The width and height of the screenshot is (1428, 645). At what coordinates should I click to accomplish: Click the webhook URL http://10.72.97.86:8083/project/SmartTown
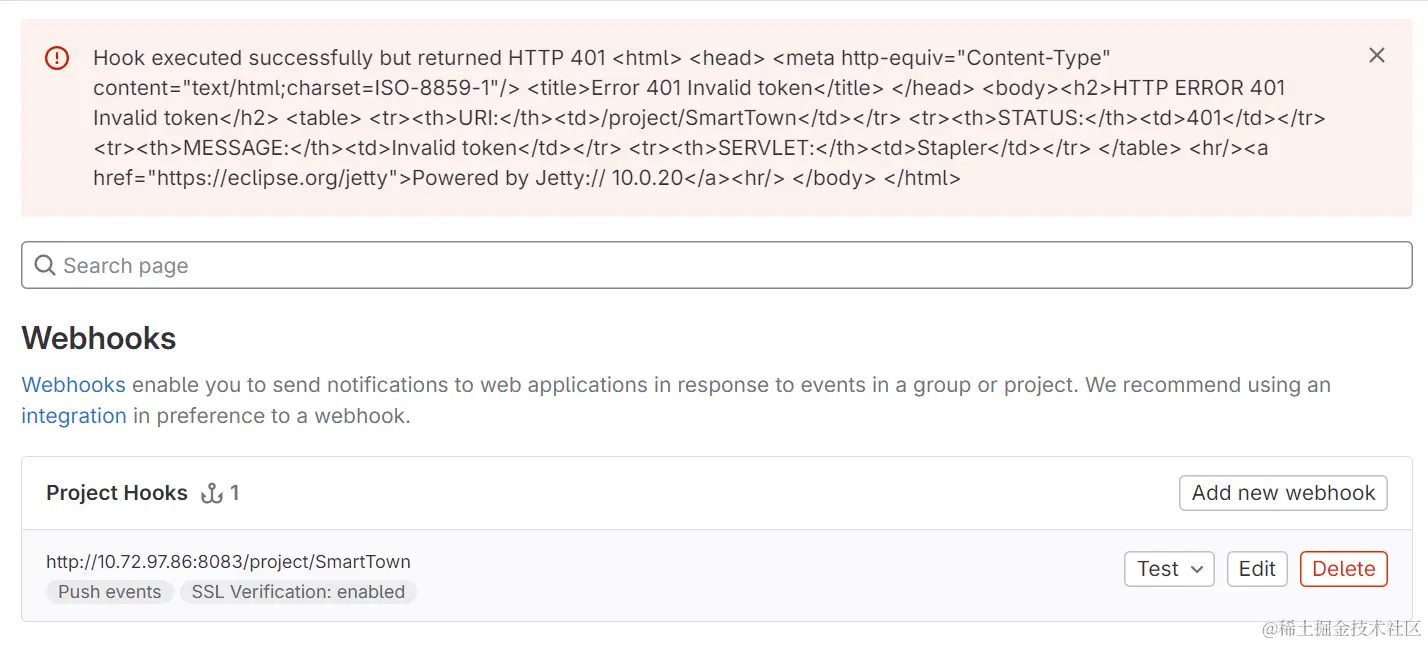[x=228, y=562]
